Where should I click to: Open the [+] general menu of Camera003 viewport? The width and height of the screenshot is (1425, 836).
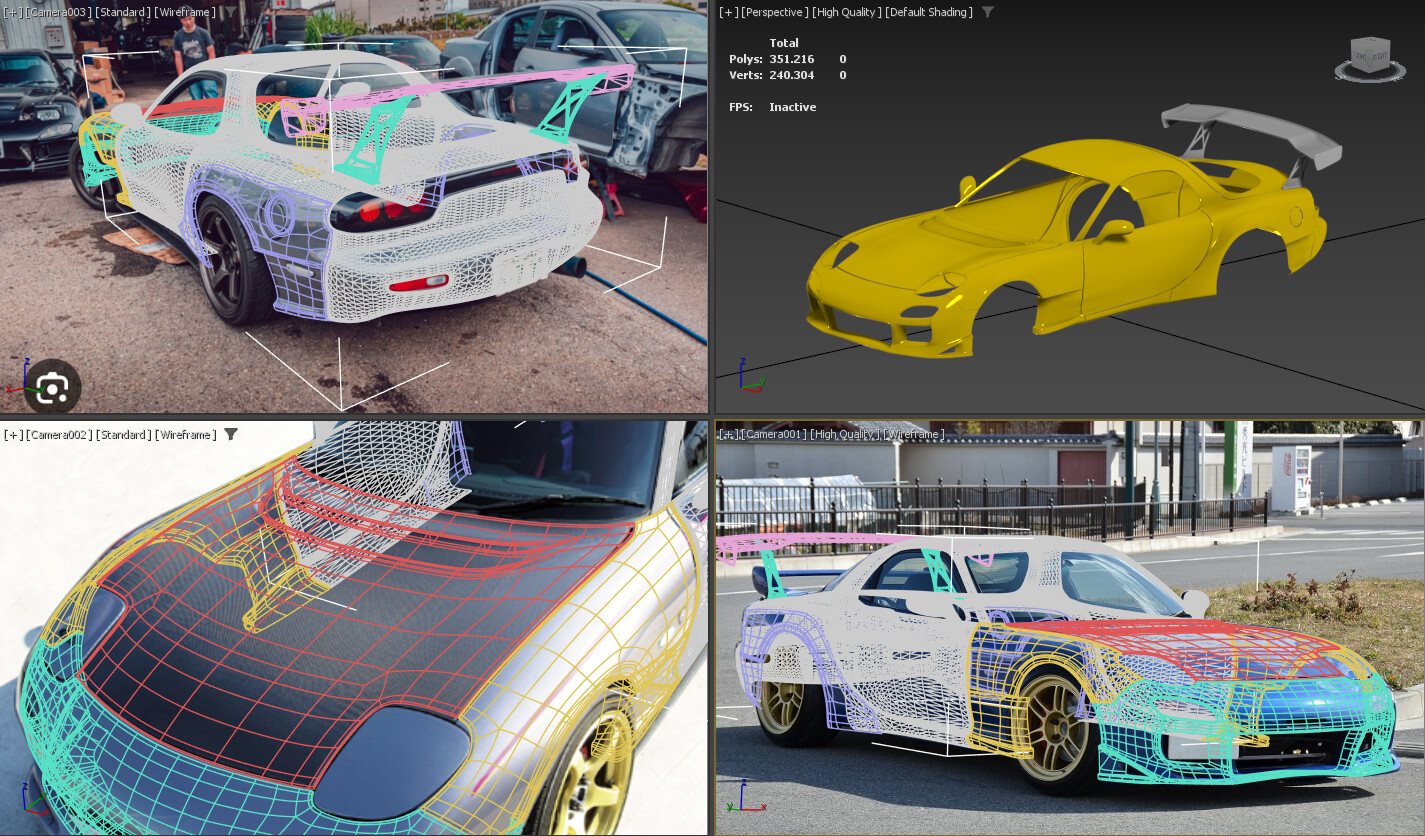[15, 12]
